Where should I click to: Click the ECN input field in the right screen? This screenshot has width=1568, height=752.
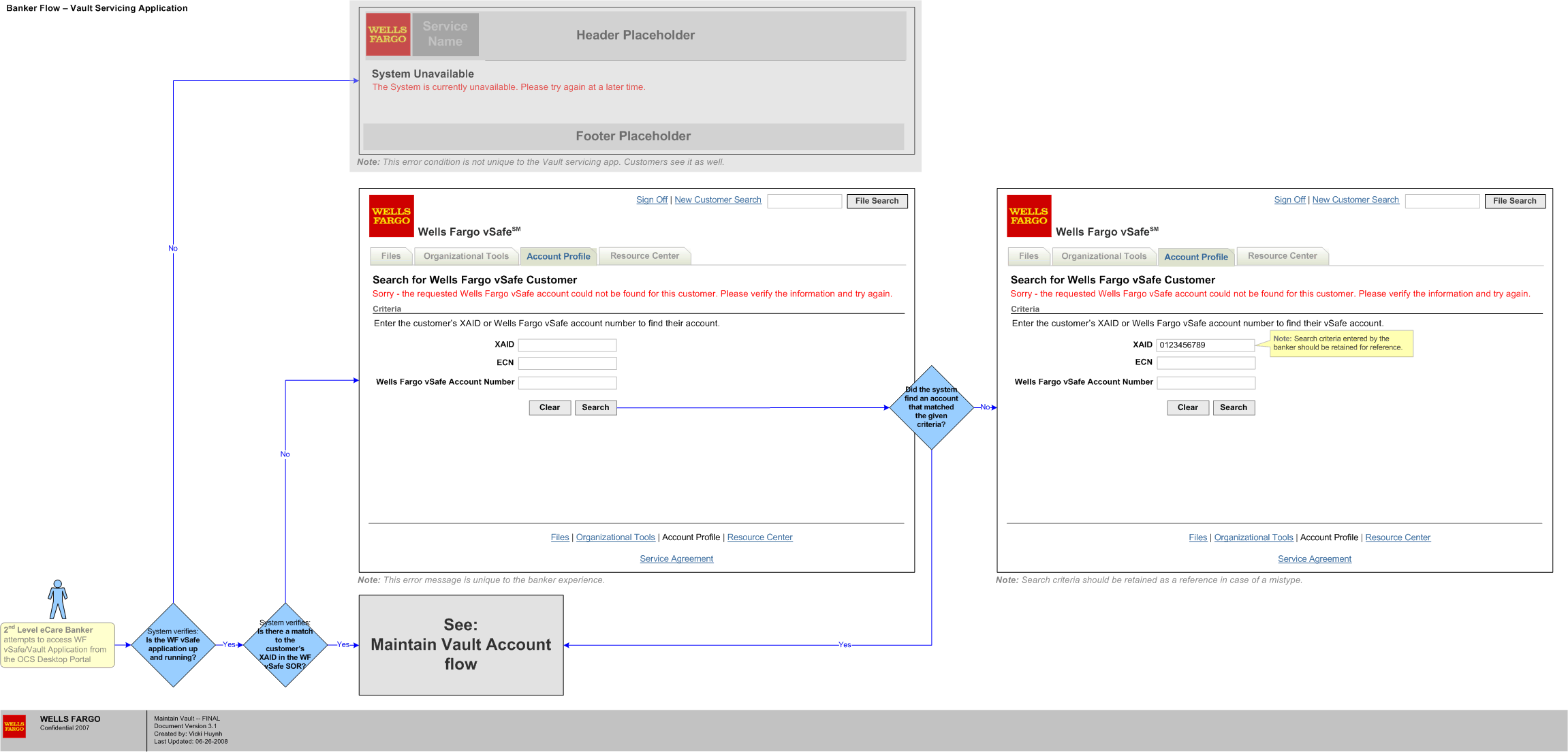[x=1206, y=363]
